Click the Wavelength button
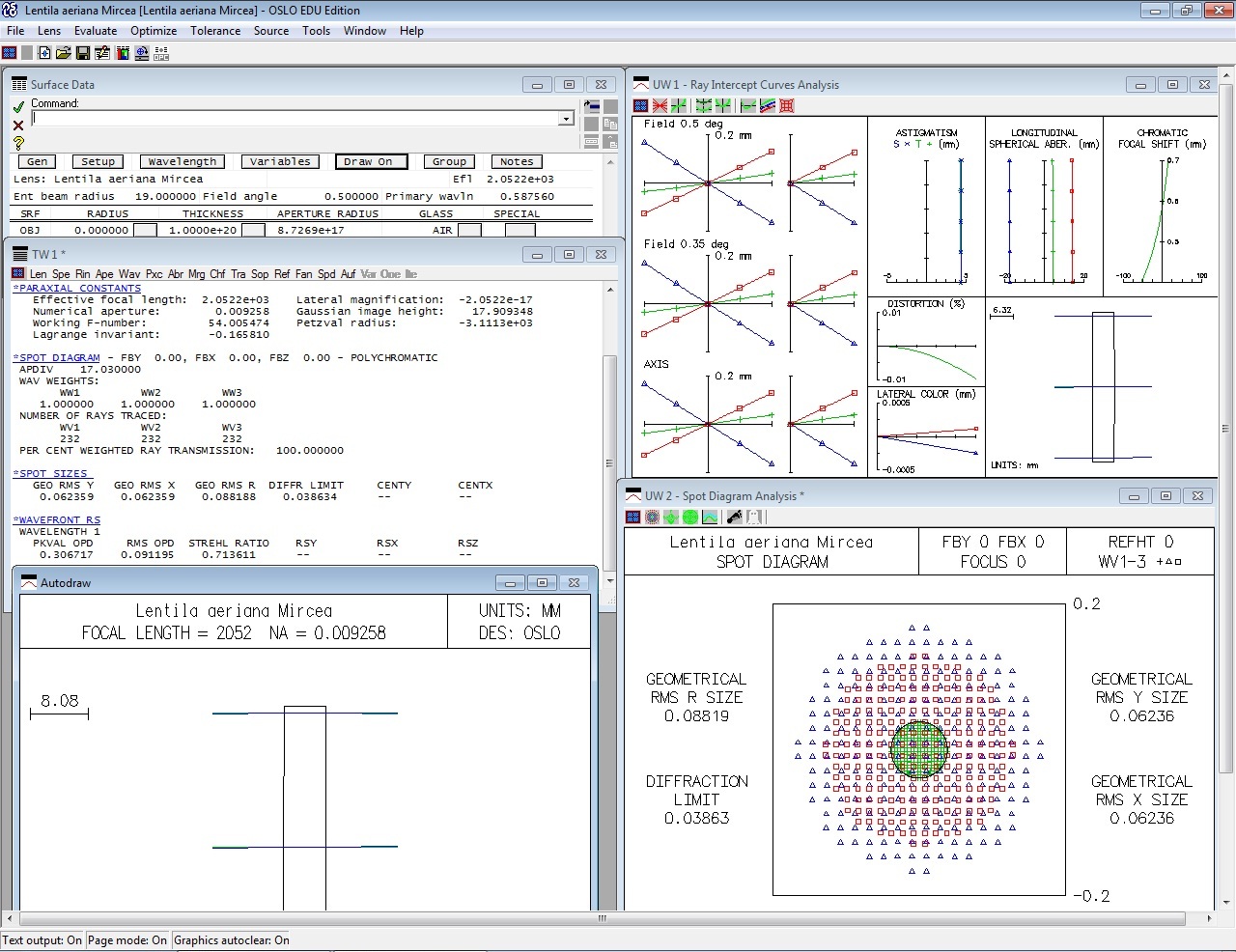Screen dimensions: 1236x952 click(x=183, y=161)
